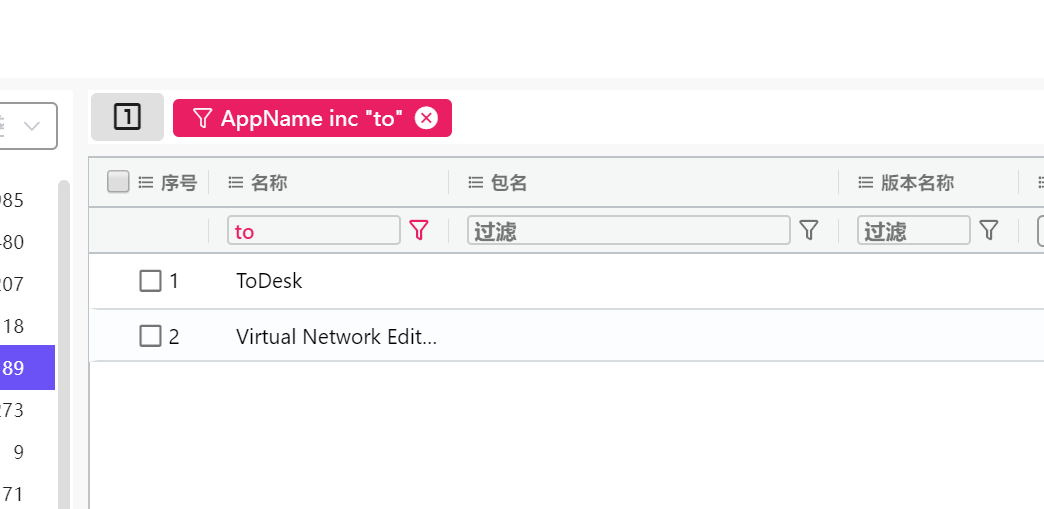Select the highlighted sidebar item ending 89
The width and height of the screenshot is (1044, 509).
click(27, 367)
